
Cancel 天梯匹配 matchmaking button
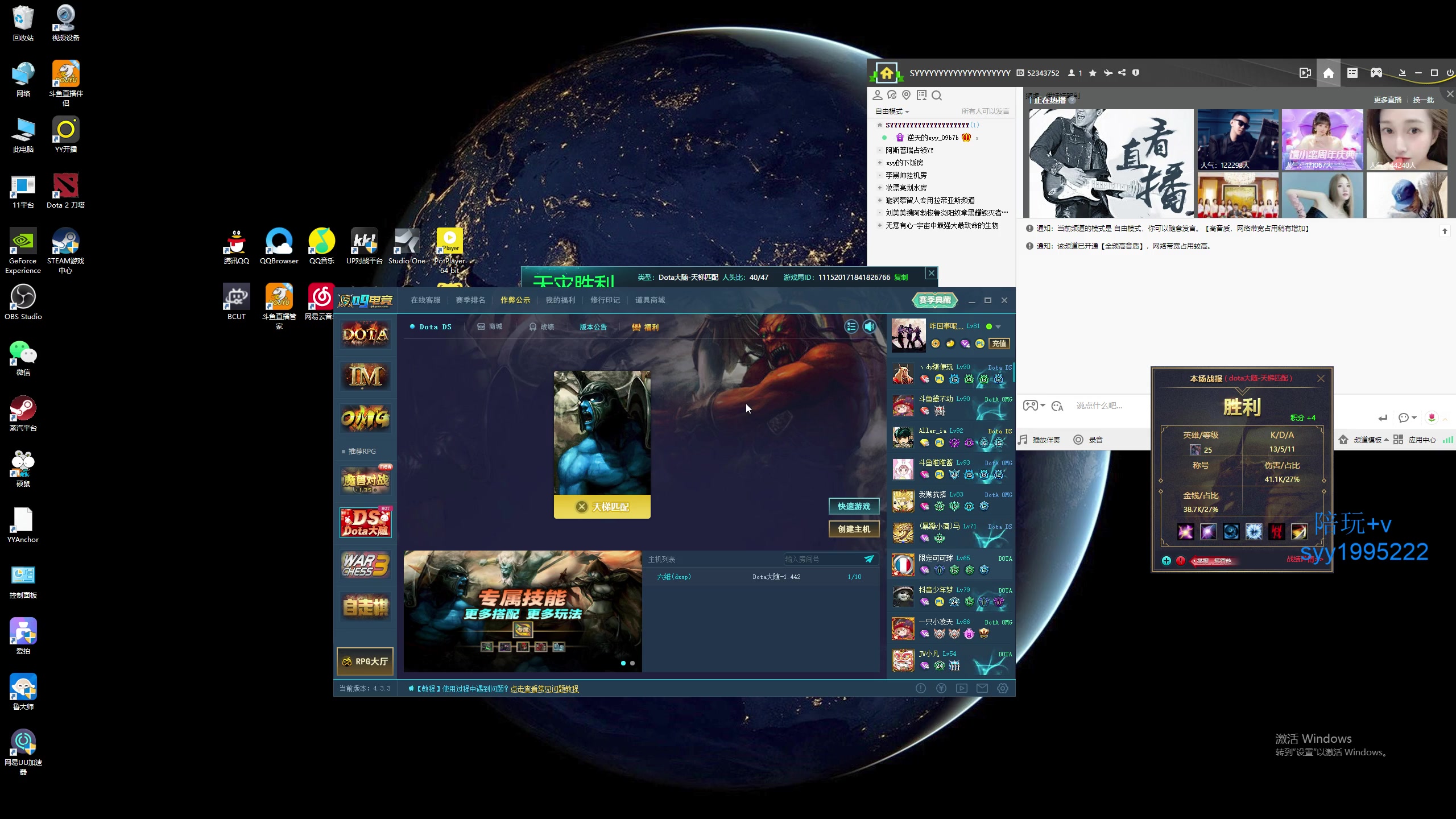(602, 507)
